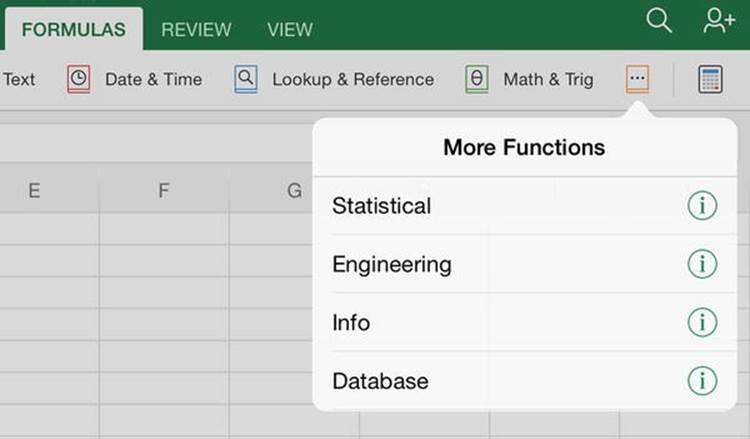The height and width of the screenshot is (439, 750).
Task: Show info for Info functions
Action: click(x=702, y=322)
